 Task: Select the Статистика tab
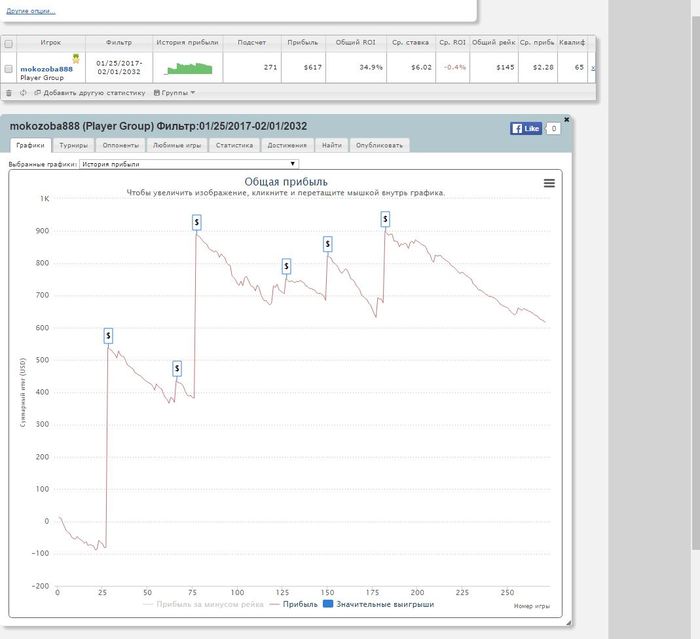click(234, 145)
